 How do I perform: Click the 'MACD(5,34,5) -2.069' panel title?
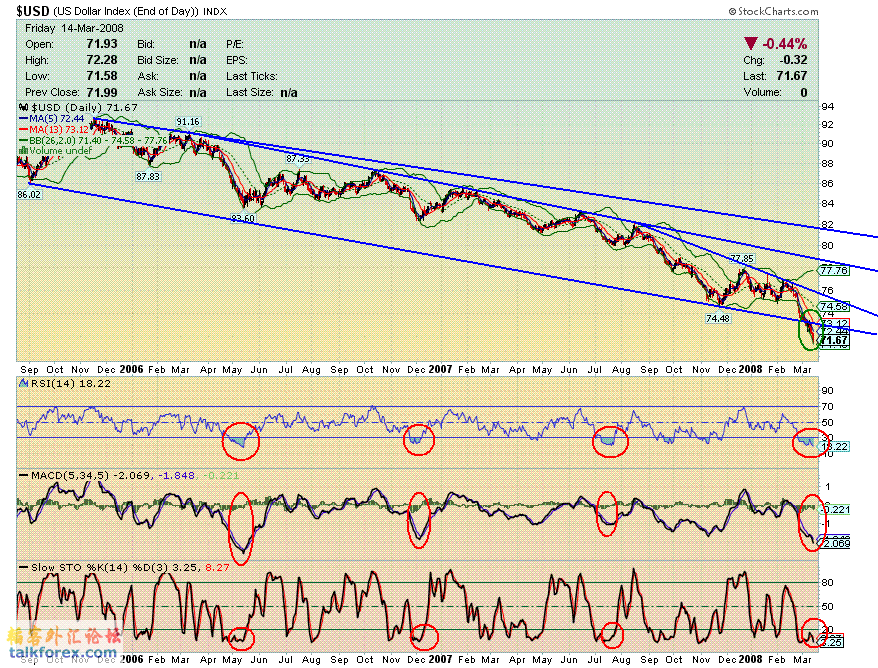[91, 475]
